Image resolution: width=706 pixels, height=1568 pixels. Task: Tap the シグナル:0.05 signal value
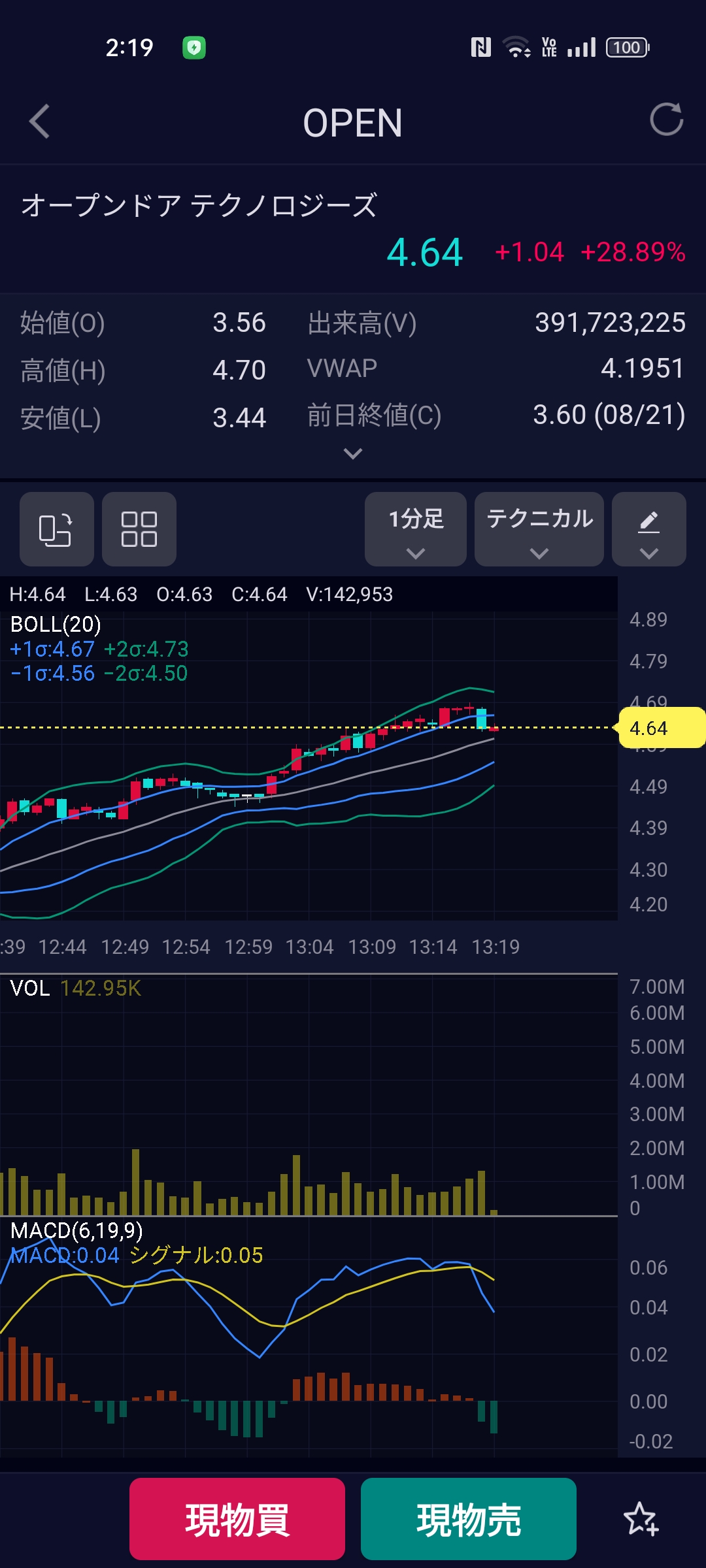click(x=196, y=1255)
